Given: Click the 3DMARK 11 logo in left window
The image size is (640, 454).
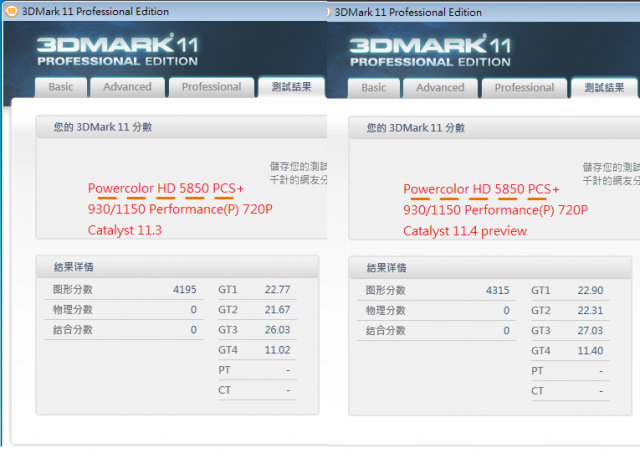Looking at the screenshot, I should pyautogui.click(x=117, y=50).
